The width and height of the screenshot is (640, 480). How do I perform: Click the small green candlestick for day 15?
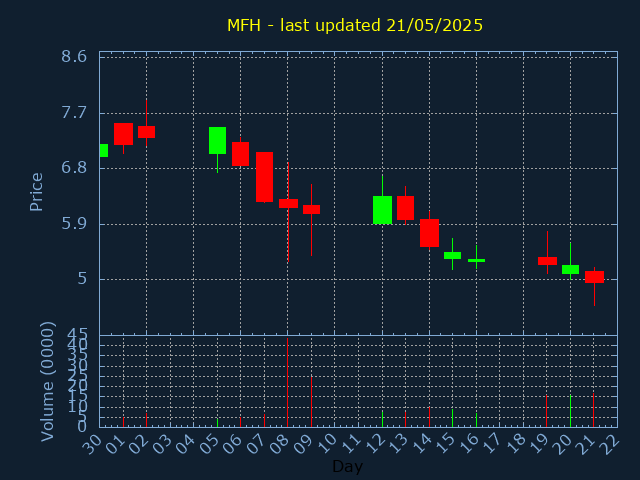452,256
